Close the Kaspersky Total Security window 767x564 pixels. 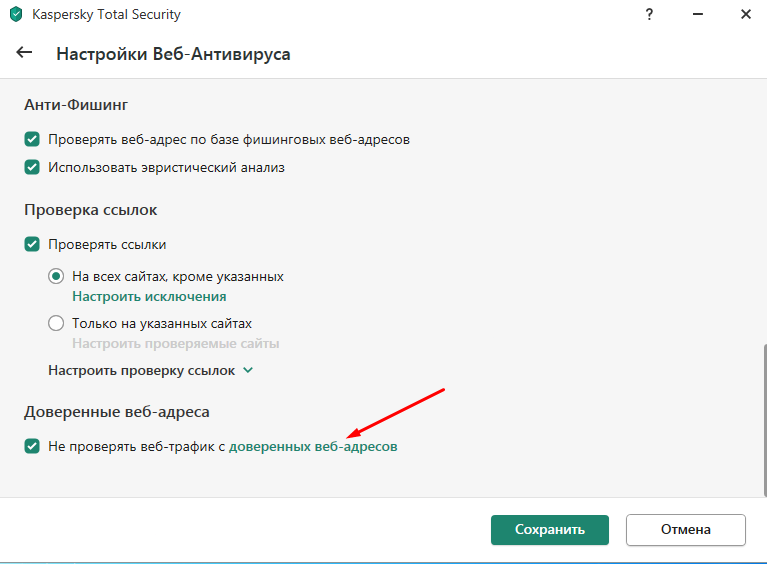(x=745, y=14)
